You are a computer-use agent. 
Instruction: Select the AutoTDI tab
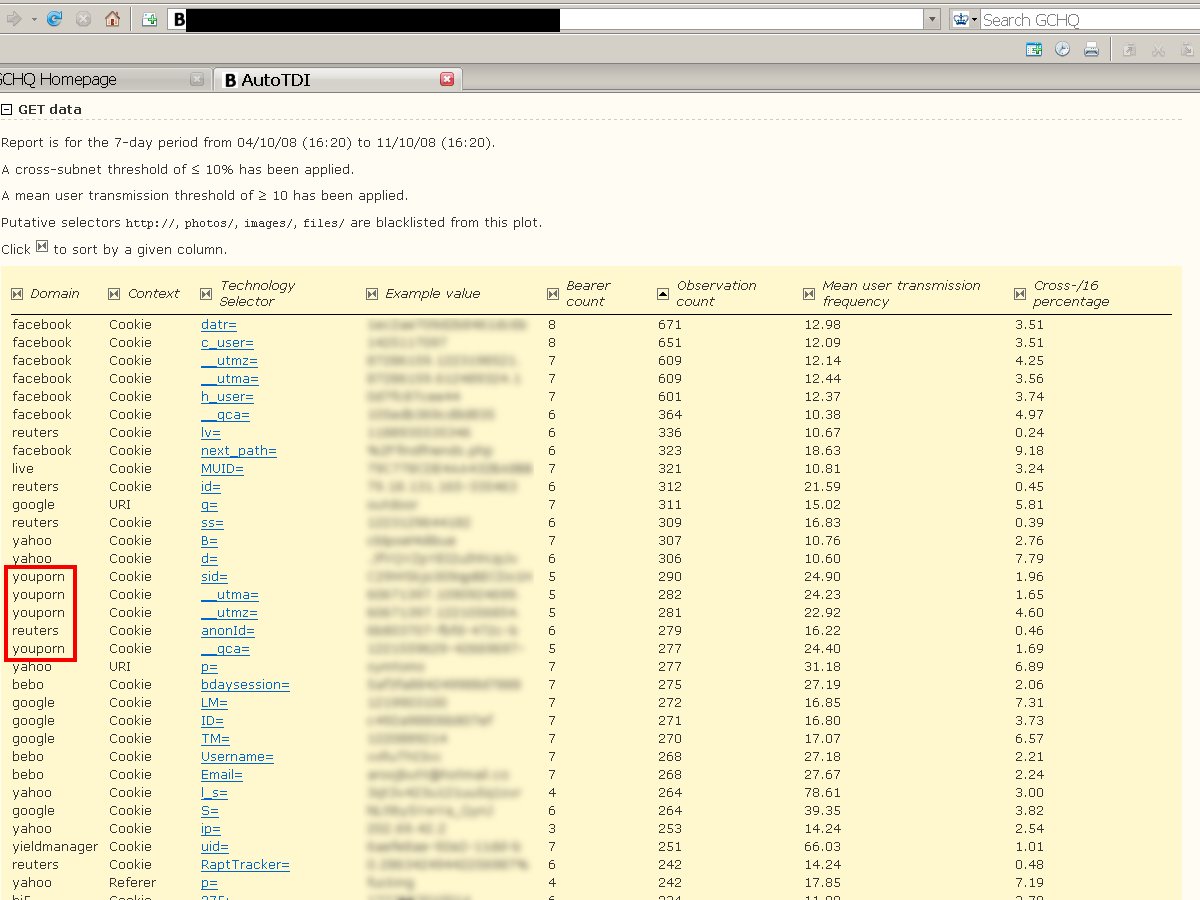coord(338,79)
